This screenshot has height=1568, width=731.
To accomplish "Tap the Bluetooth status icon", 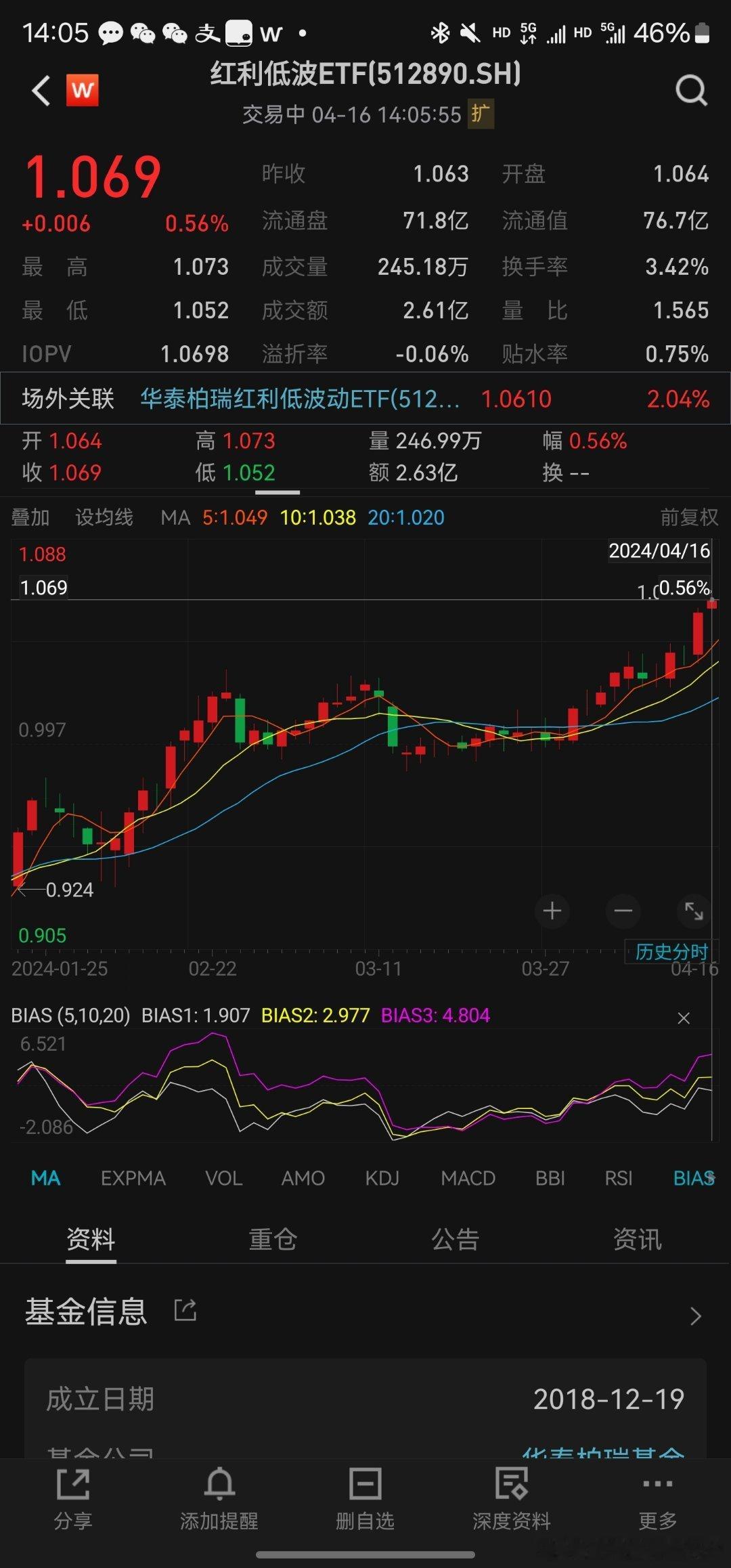I will pyautogui.click(x=440, y=32).
